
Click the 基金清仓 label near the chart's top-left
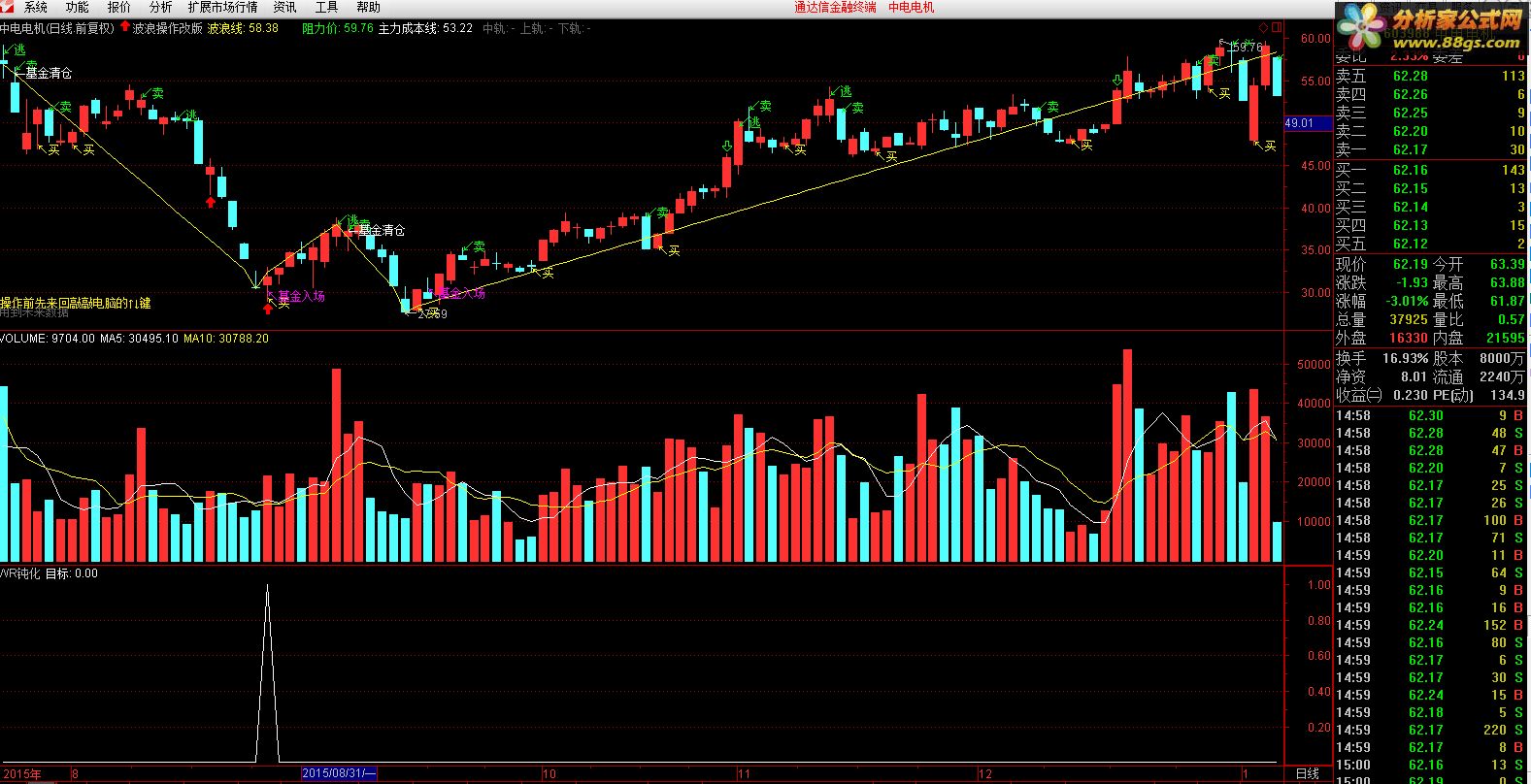click(x=49, y=73)
